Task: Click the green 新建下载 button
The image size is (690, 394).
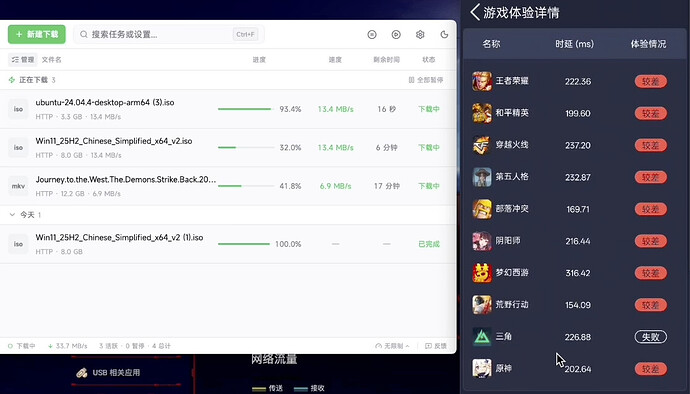Action: click(x=37, y=34)
